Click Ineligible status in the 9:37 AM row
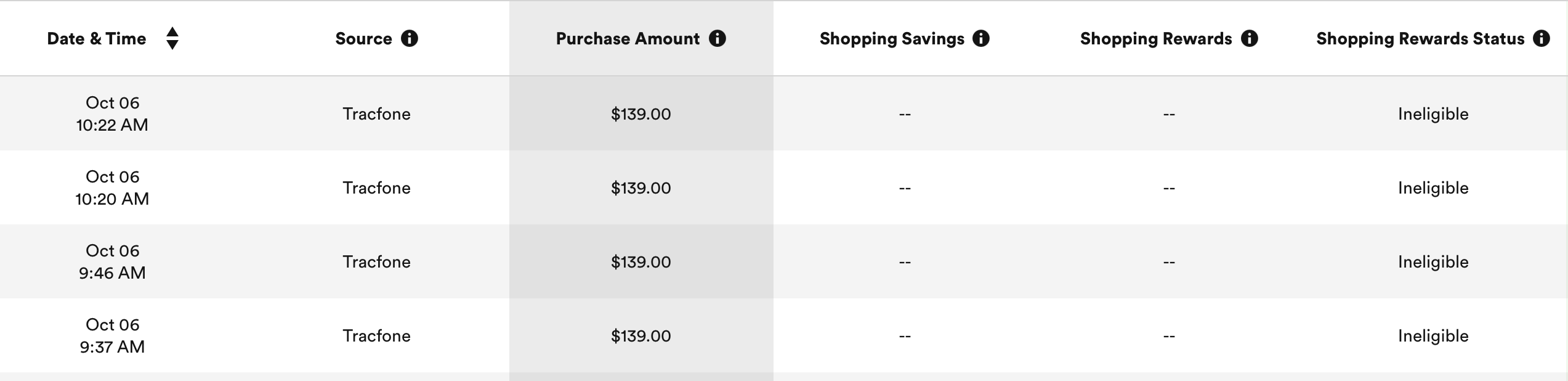Screen dimensions: 1568x381 [1433, 336]
